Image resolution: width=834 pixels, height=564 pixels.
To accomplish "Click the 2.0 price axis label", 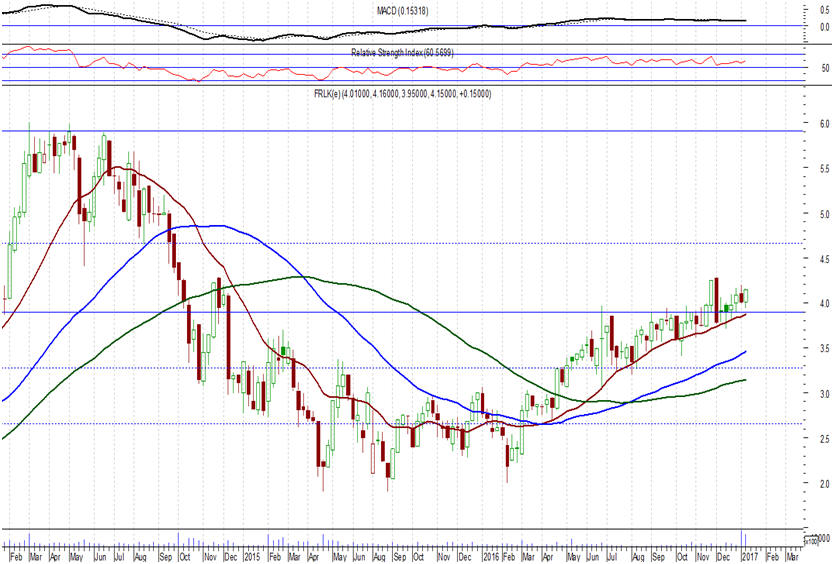I will click(824, 484).
